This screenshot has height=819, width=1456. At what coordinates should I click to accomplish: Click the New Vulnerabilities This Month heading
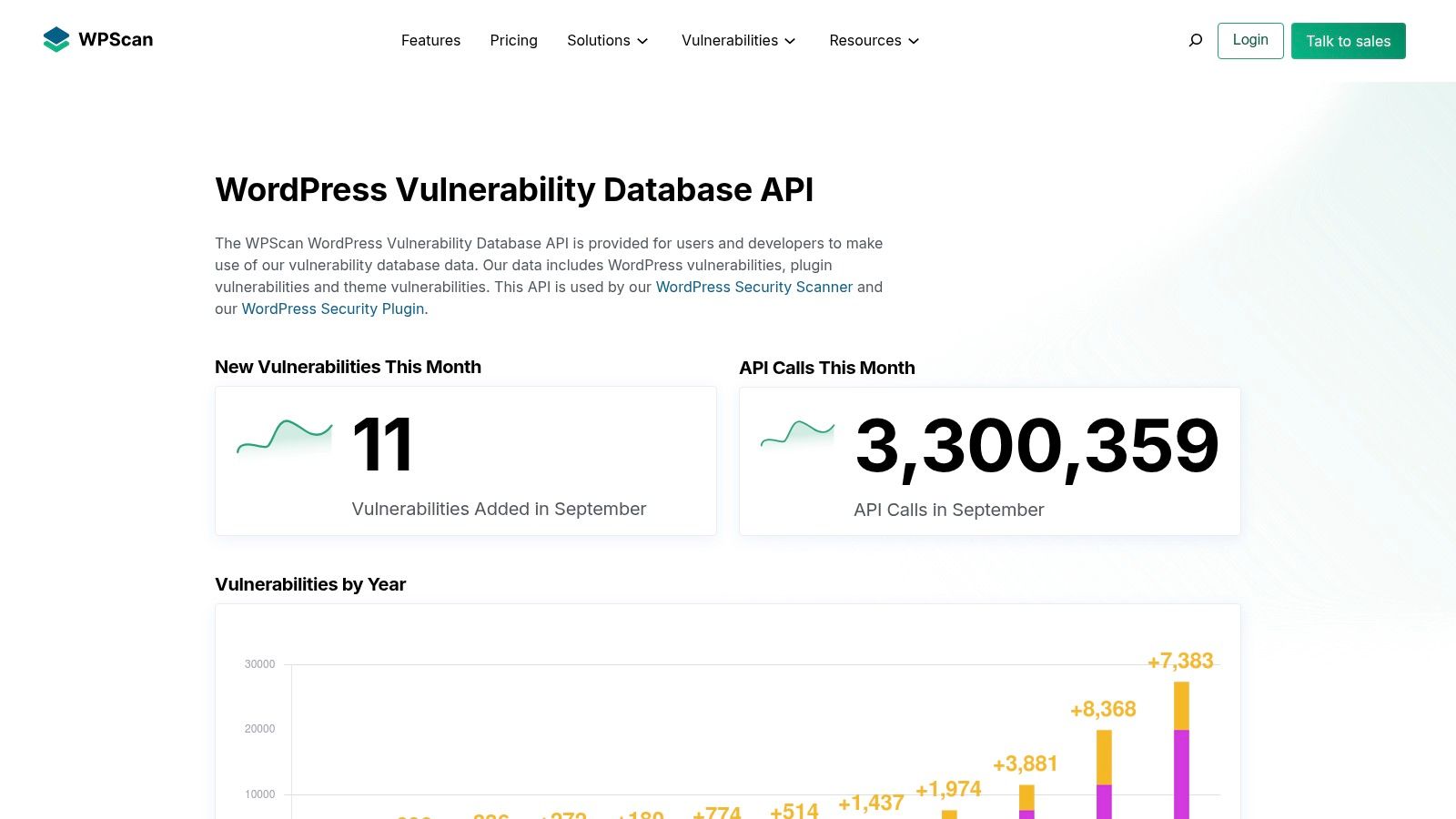(x=348, y=367)
